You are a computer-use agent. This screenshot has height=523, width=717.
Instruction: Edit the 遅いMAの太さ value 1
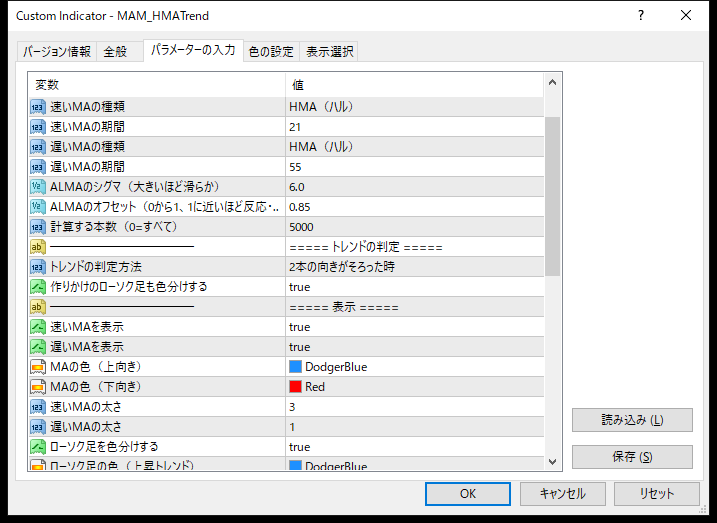414,427
